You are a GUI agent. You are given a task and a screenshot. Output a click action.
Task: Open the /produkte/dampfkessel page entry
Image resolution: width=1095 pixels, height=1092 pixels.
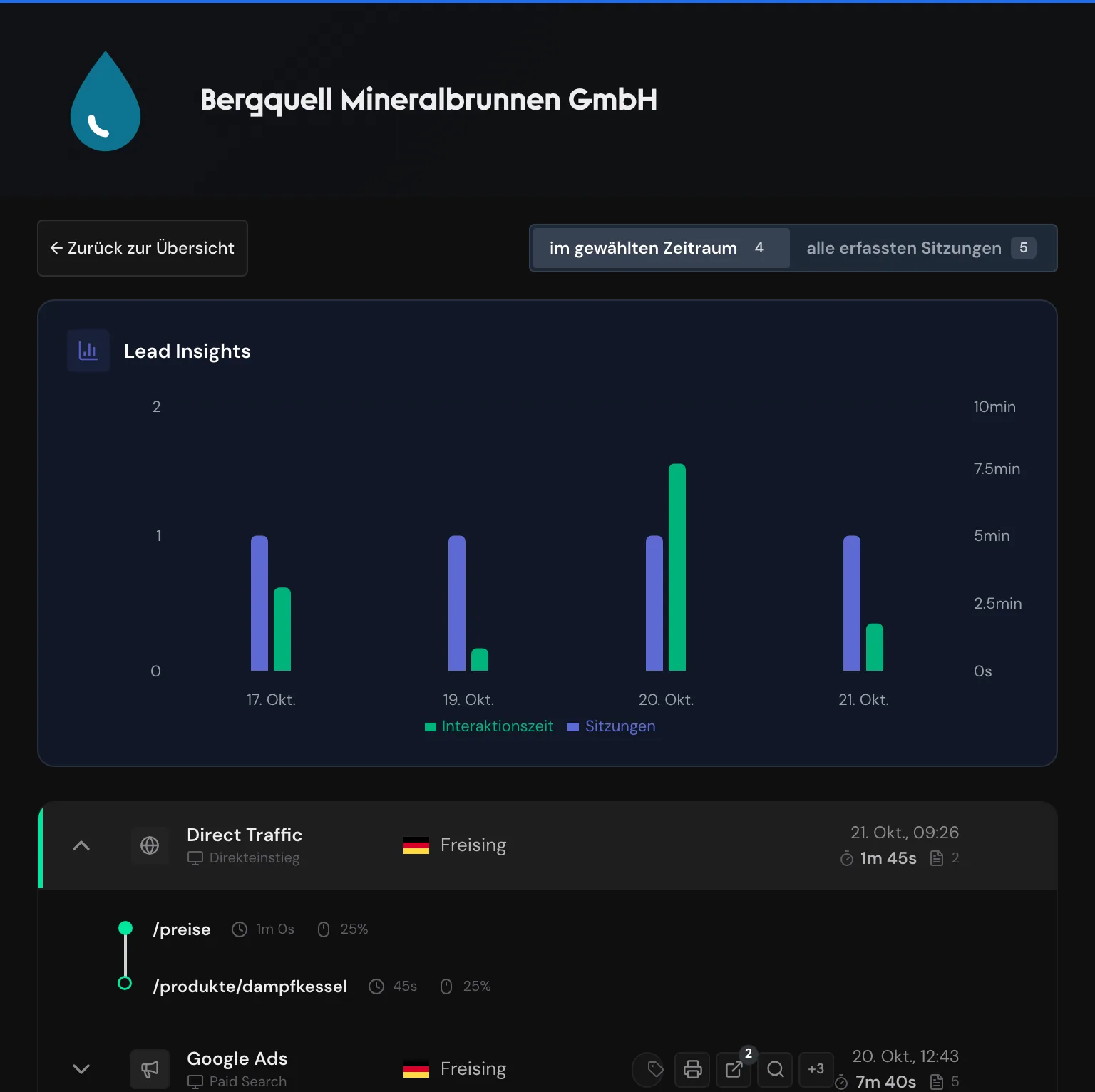point(250,987)
